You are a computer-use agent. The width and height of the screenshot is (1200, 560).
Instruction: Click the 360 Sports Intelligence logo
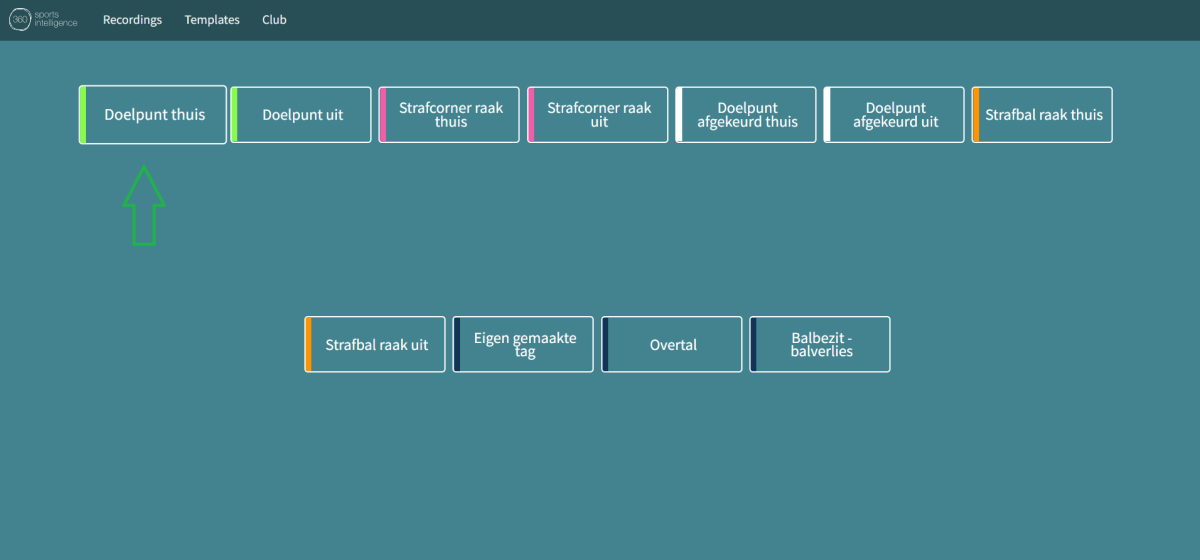pos(43,20)
